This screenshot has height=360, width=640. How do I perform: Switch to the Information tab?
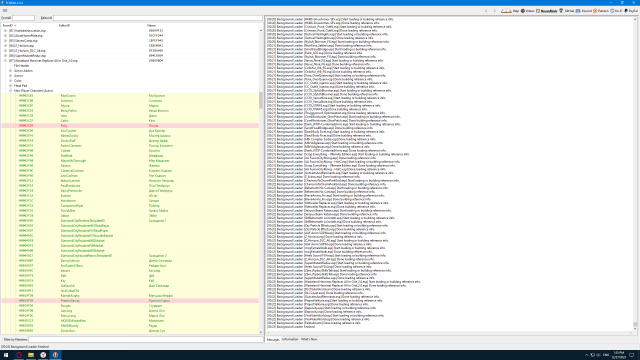pyautogui.click(x=290, y=340)
